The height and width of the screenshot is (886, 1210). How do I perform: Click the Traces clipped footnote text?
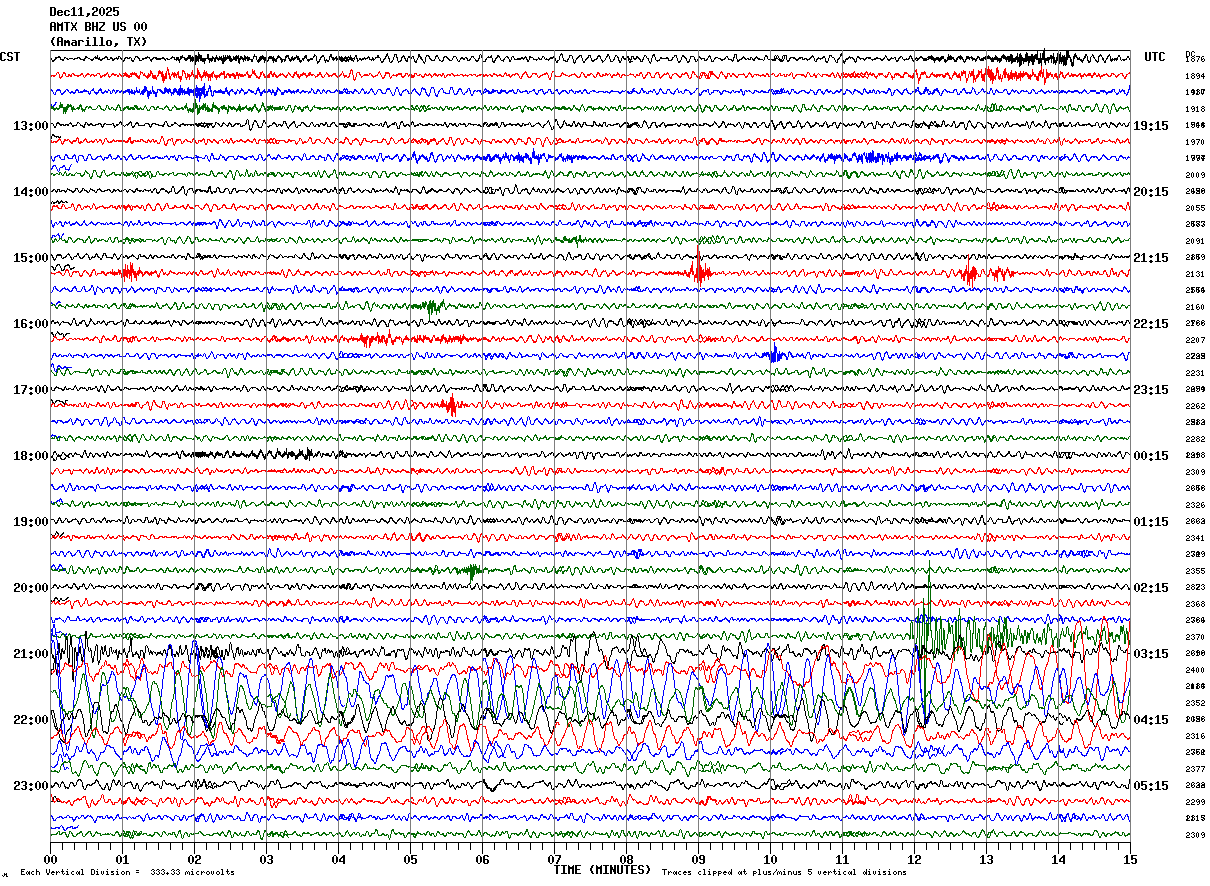[x=784, y=872]
